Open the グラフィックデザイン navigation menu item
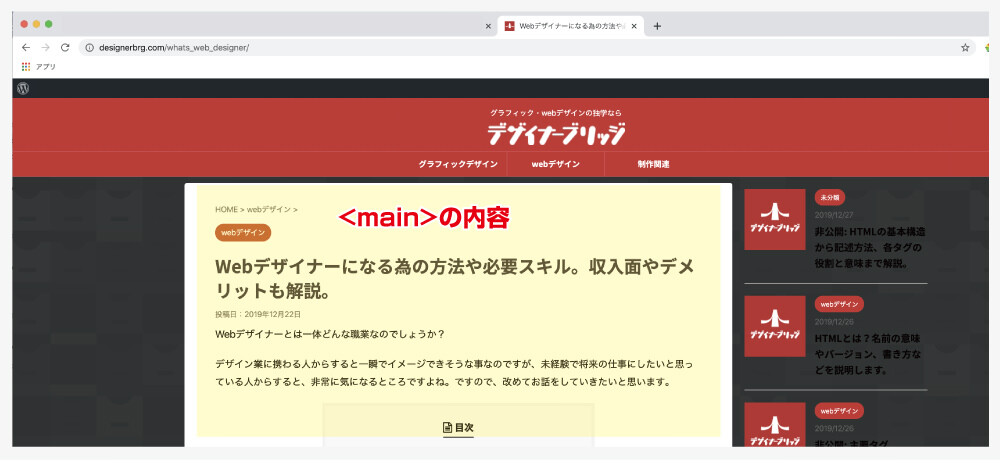The image size is (1000, 466). 458,164
